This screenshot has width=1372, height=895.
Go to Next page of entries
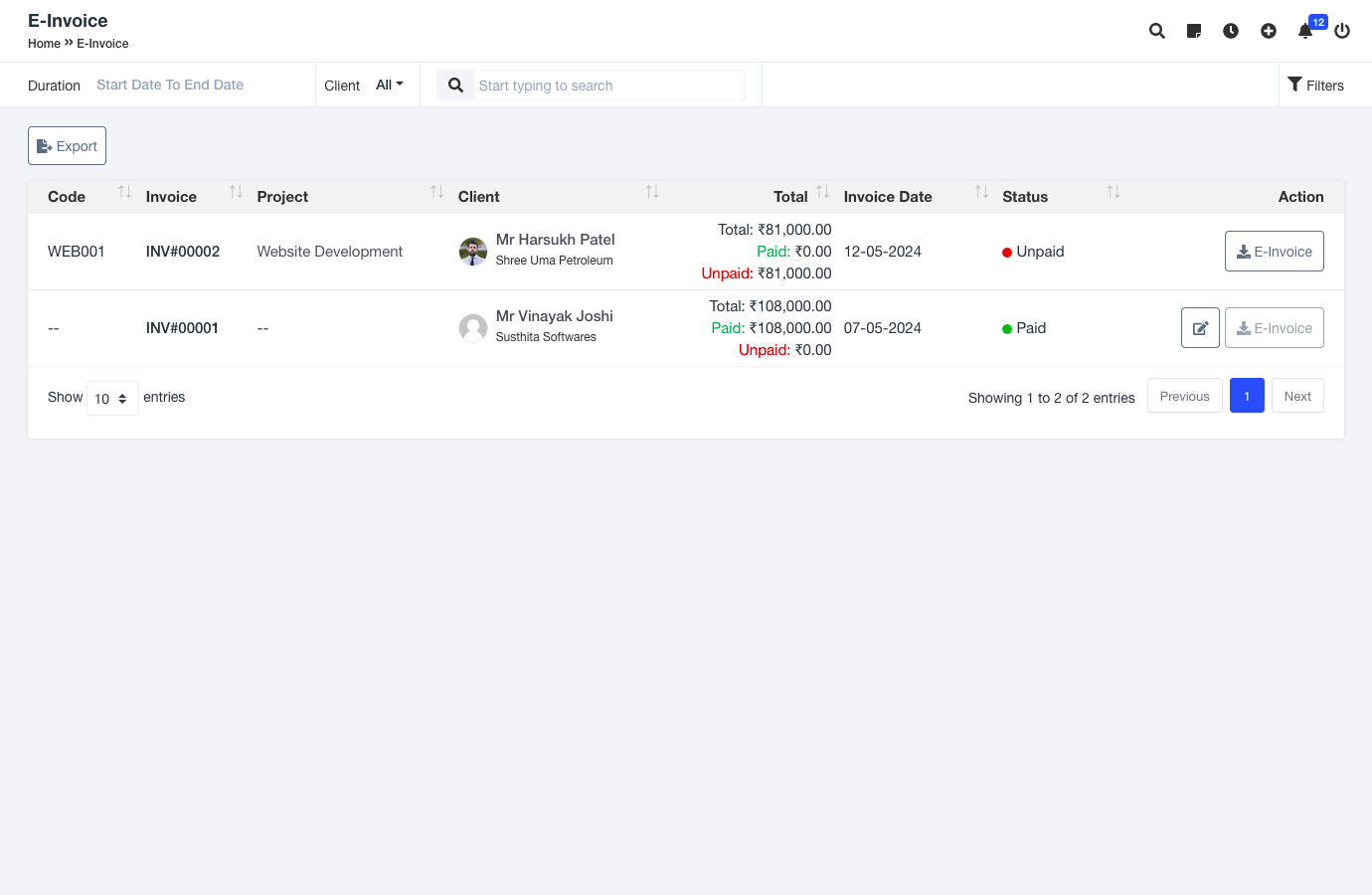click(1297, 396)
